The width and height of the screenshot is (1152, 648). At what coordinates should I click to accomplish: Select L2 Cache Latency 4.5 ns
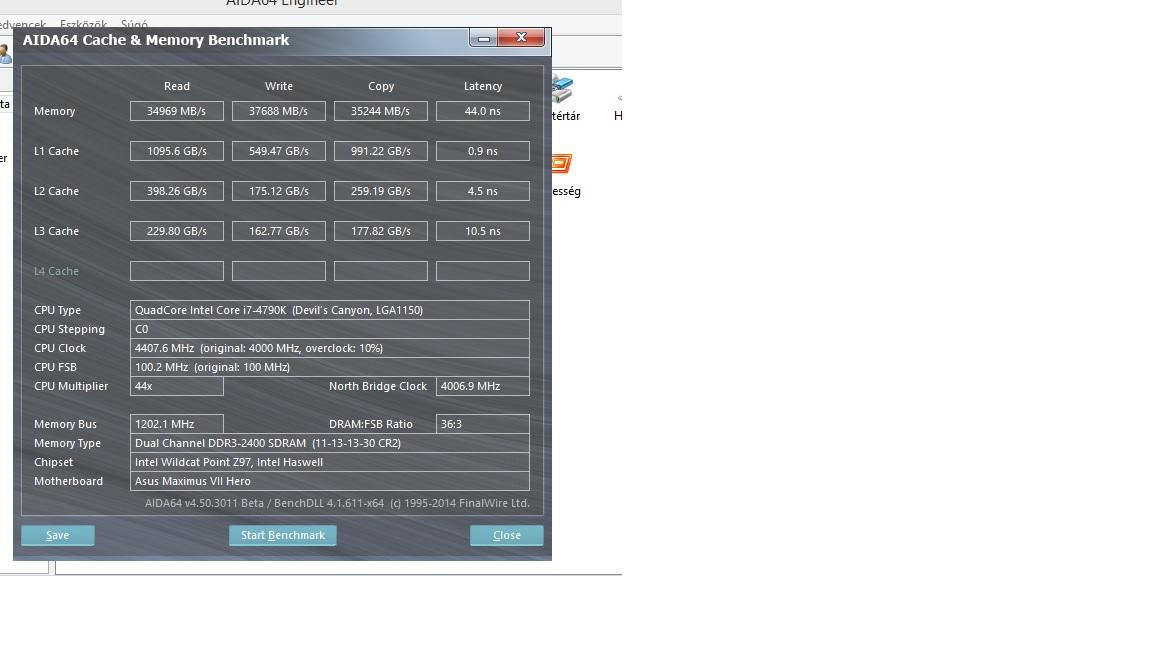point(483,191)
